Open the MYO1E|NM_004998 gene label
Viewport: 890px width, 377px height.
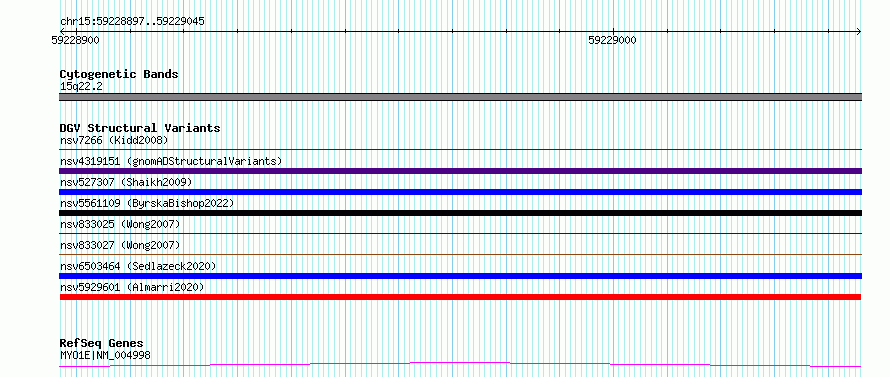click(105, 355)
